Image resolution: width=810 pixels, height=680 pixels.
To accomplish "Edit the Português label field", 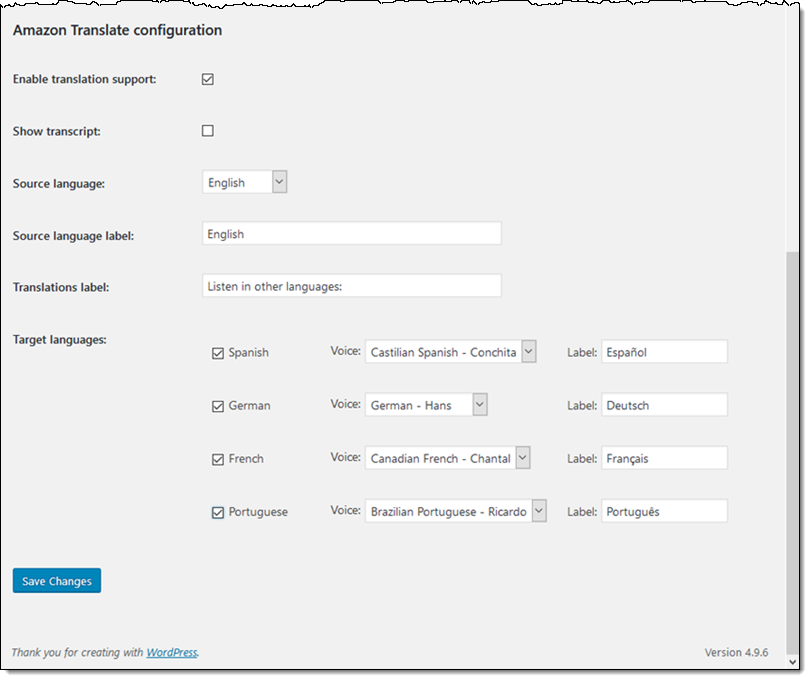I will 664,511.
